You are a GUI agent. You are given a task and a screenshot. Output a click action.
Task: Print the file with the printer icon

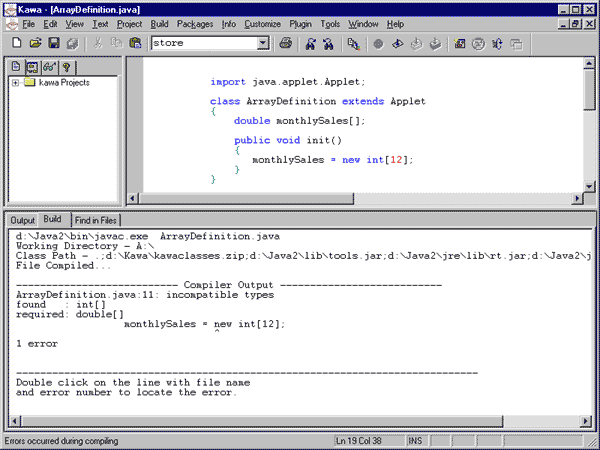pos(285,43)
